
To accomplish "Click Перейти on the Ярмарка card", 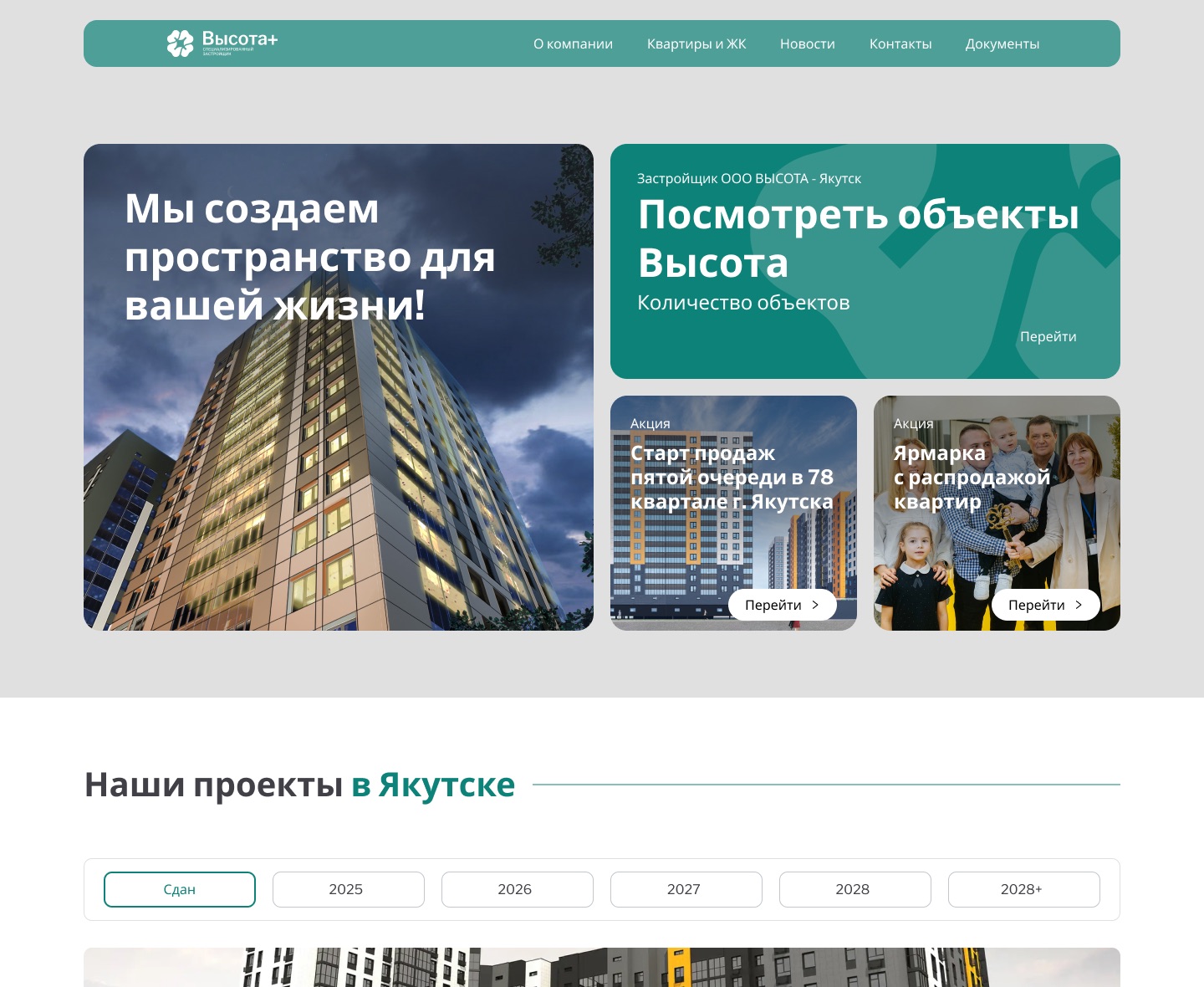I will coord(1046,605).
